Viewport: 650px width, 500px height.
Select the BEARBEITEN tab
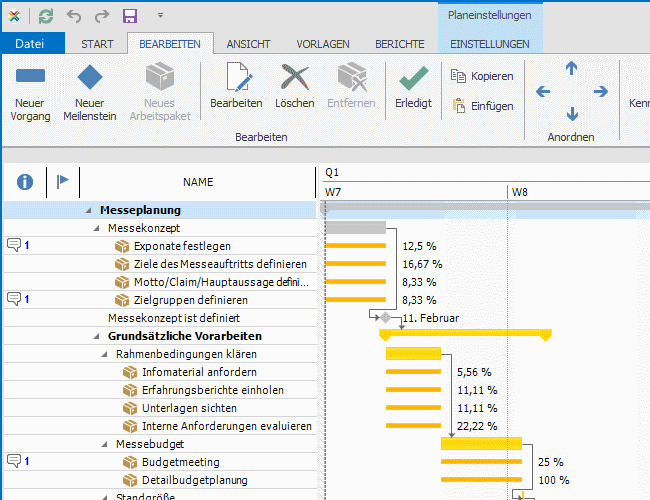pos(170,44)
